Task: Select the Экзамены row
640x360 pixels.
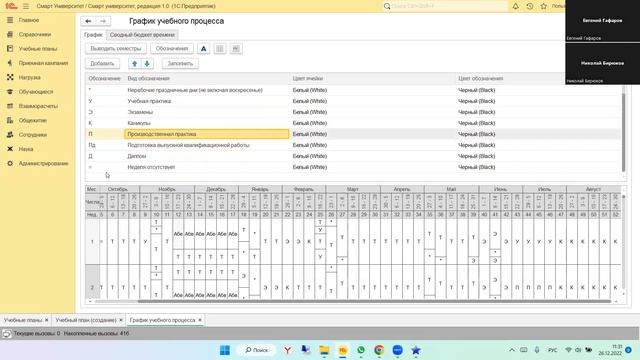Action: [x=353, y=112]
